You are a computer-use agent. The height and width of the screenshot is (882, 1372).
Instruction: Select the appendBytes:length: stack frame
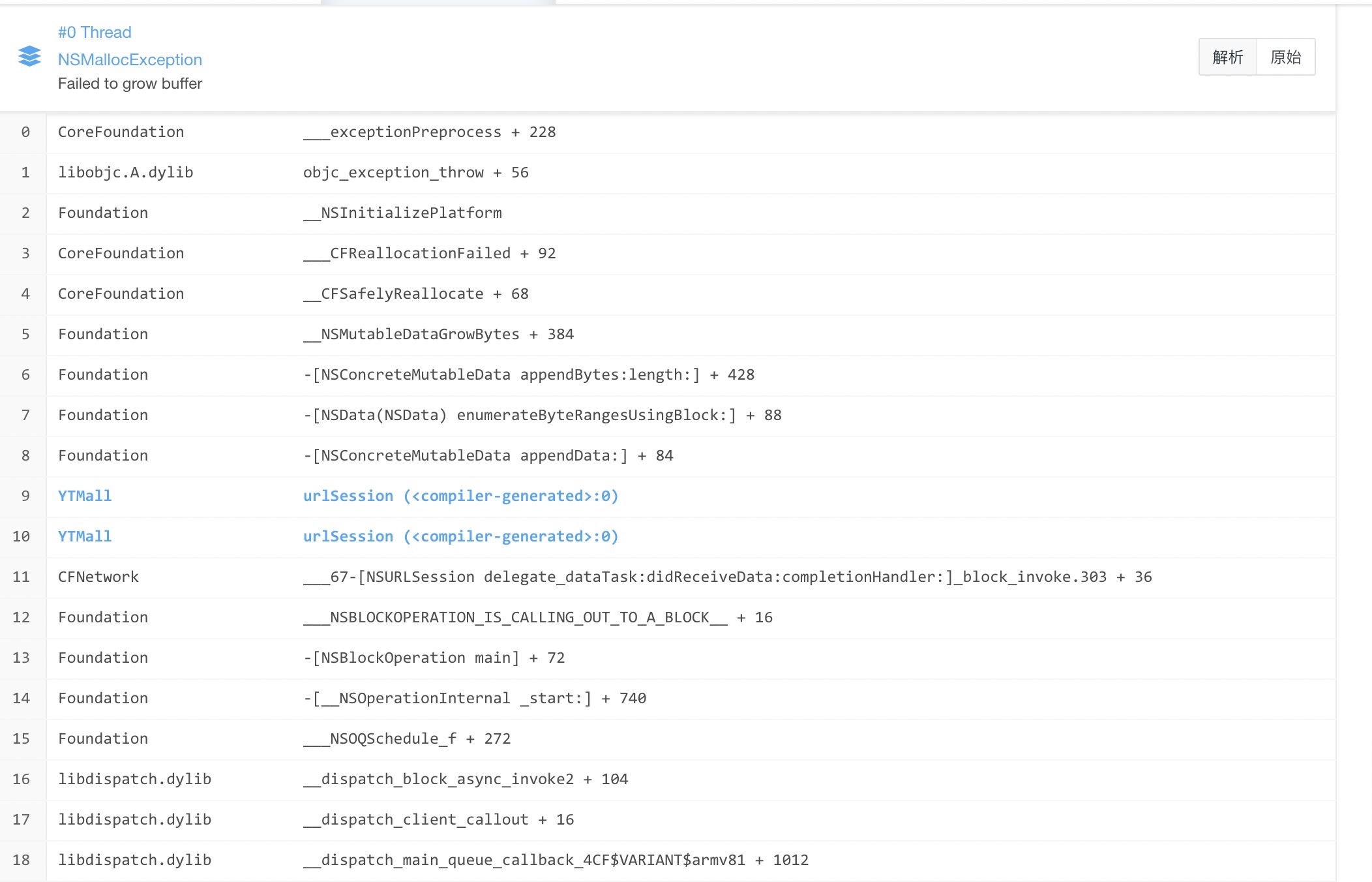(528, 374)
